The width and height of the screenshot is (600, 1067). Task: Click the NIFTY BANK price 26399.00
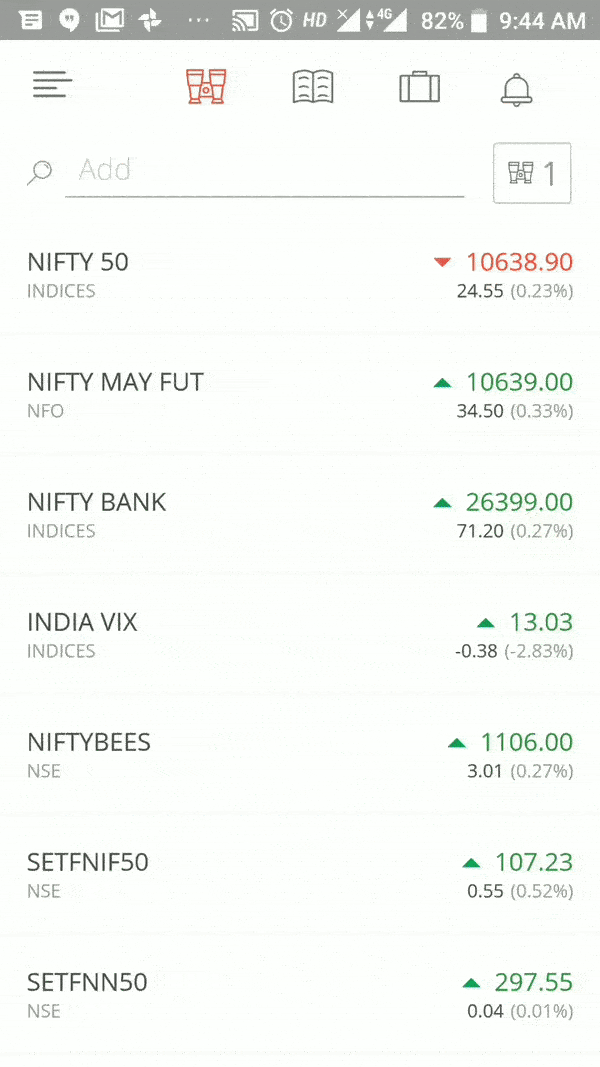(x=519, y=503)
